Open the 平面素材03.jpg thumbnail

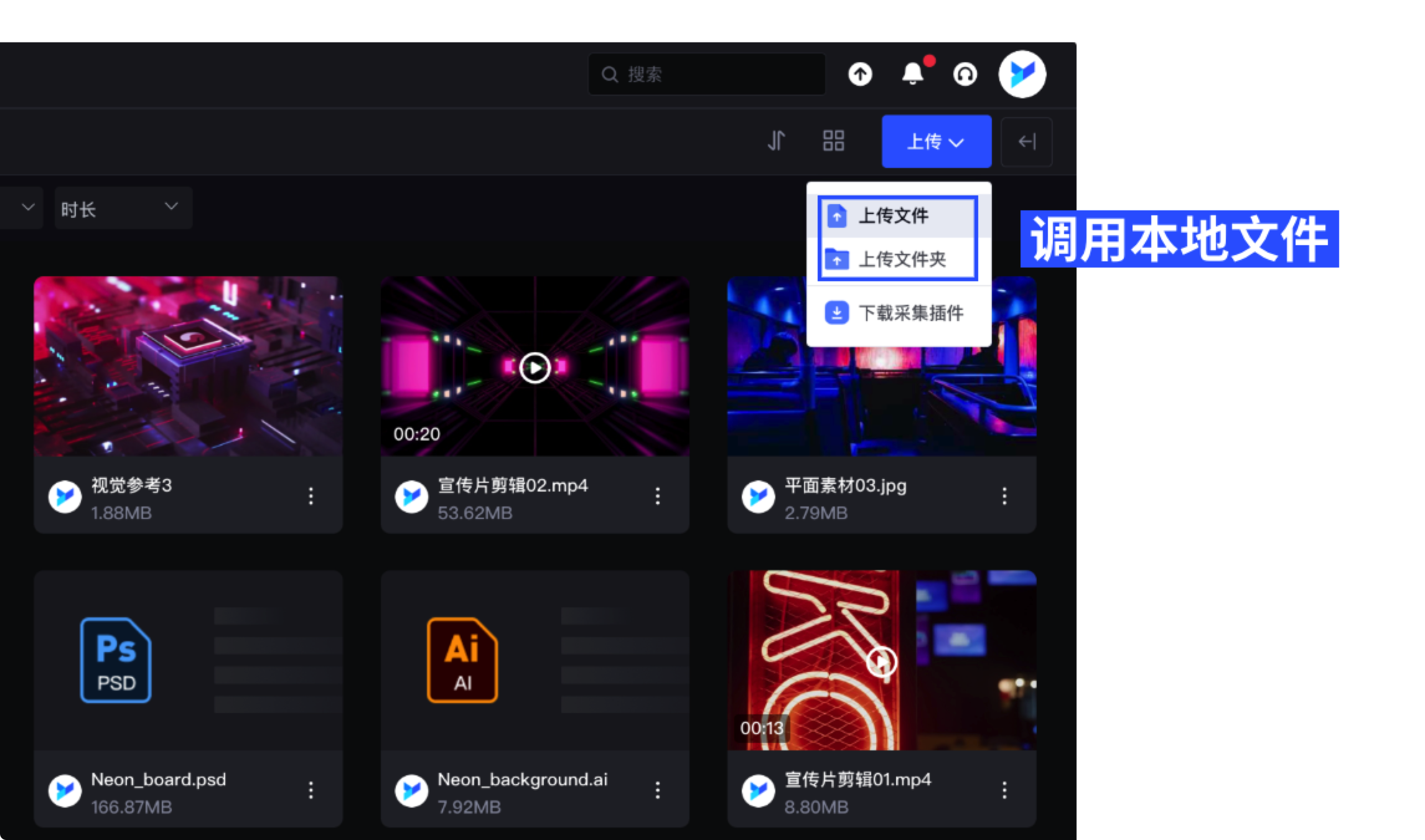point(882,366)
